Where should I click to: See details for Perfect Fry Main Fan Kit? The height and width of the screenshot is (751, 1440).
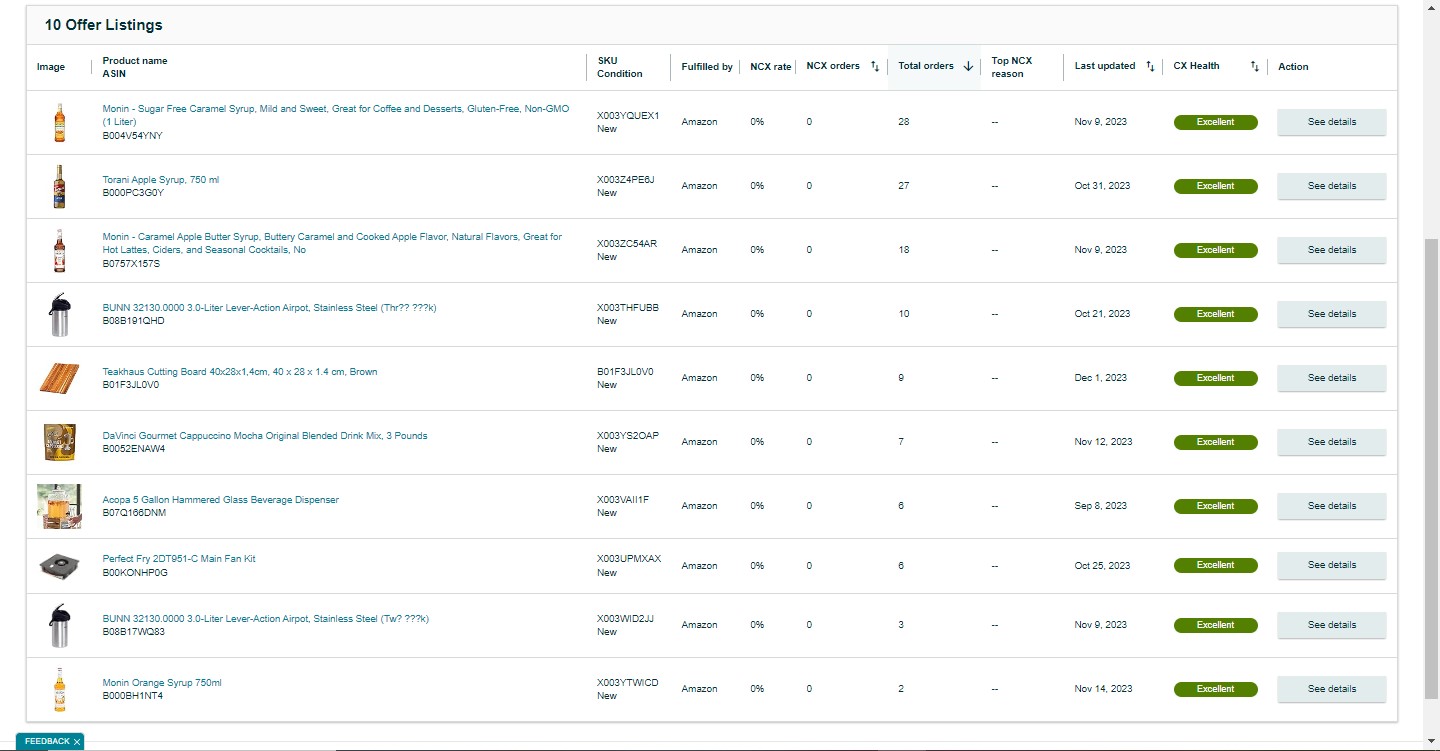(1332, 565)
